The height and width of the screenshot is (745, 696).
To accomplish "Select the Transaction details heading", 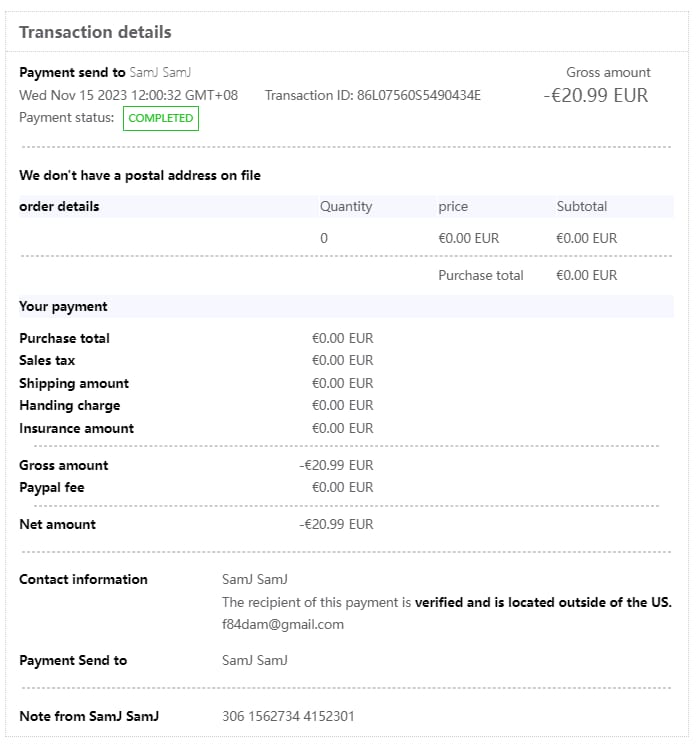I will coord(95,32).
